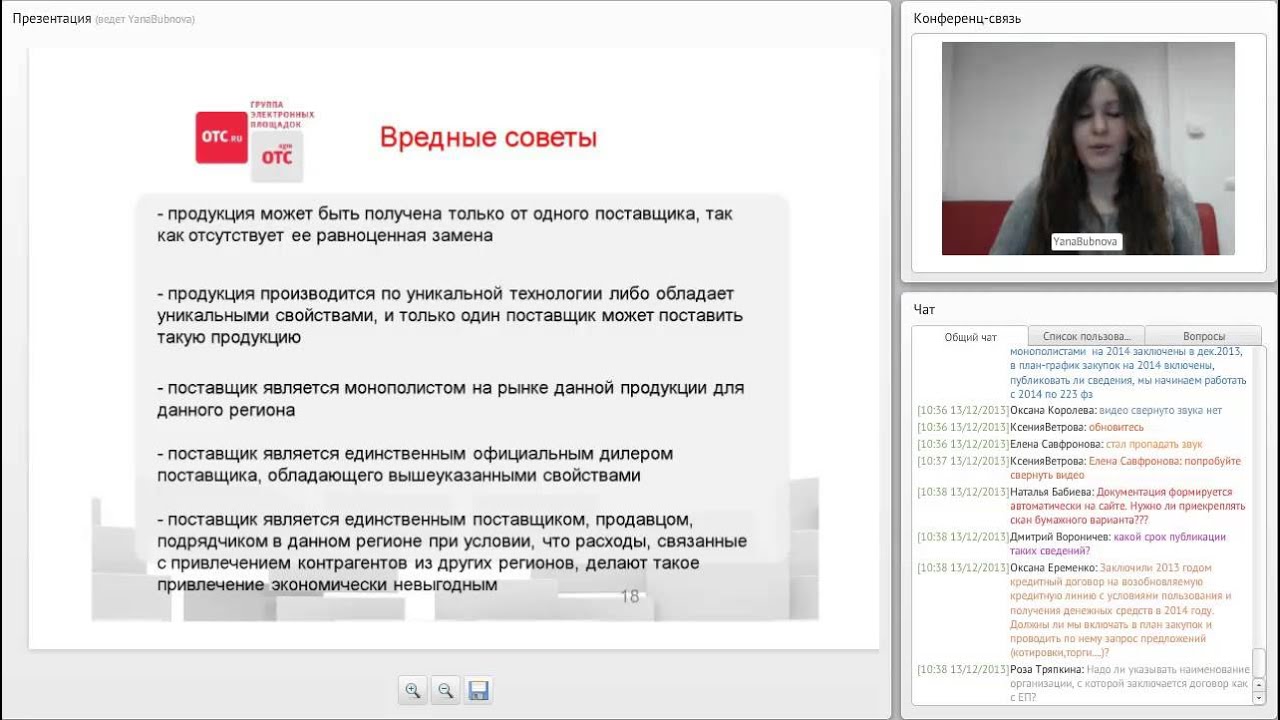This screenshot has width=1280, height=720.
Task: Select Дмитрий Вороничев chat message
Action: [1071, 543]
